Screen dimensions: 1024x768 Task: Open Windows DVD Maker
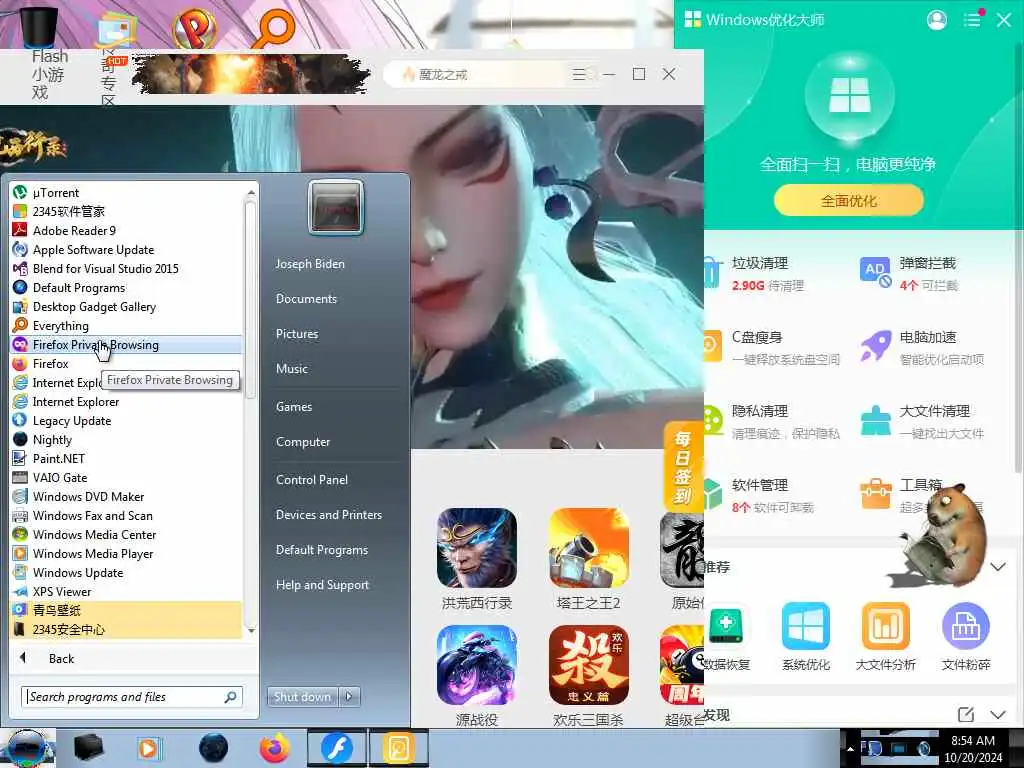pyautogui.click(x=126, y=496)
